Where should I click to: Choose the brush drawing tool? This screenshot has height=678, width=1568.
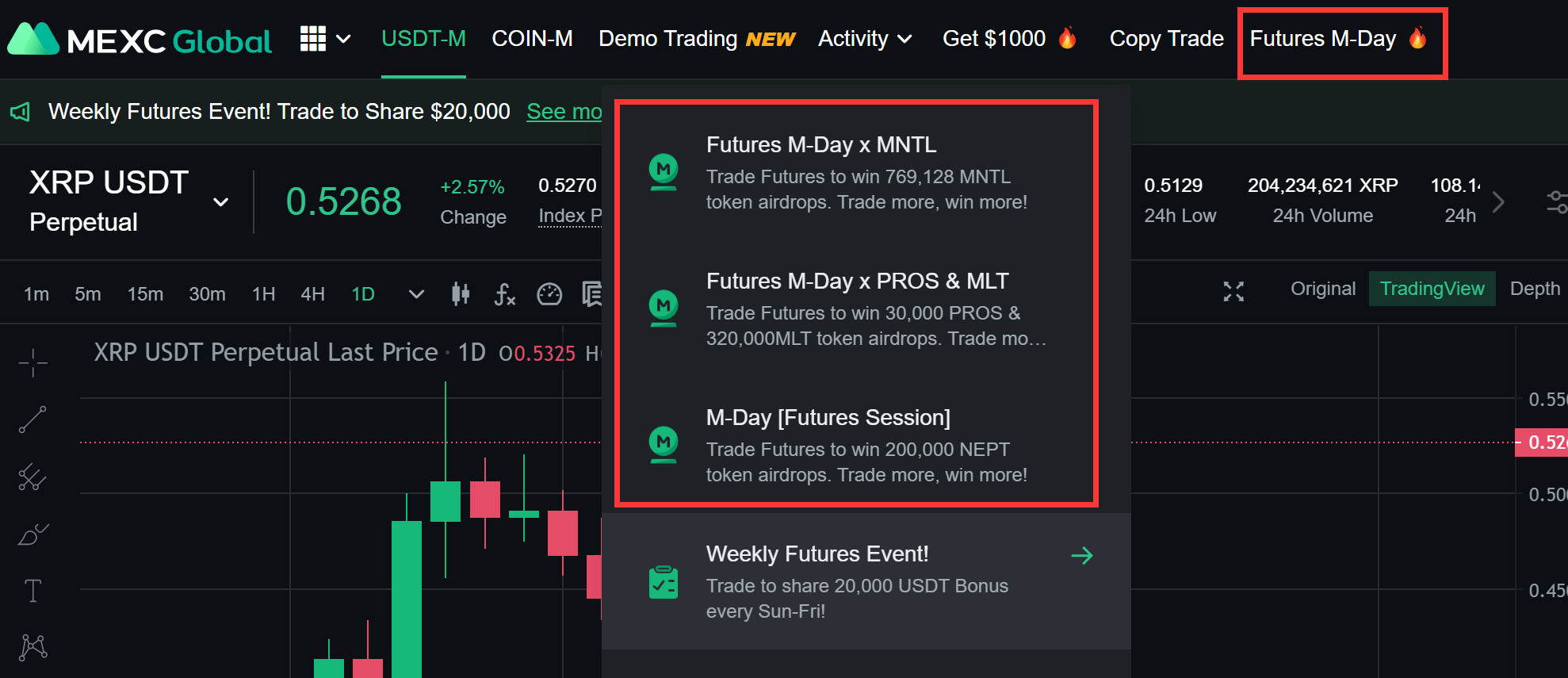click(33, 535)
